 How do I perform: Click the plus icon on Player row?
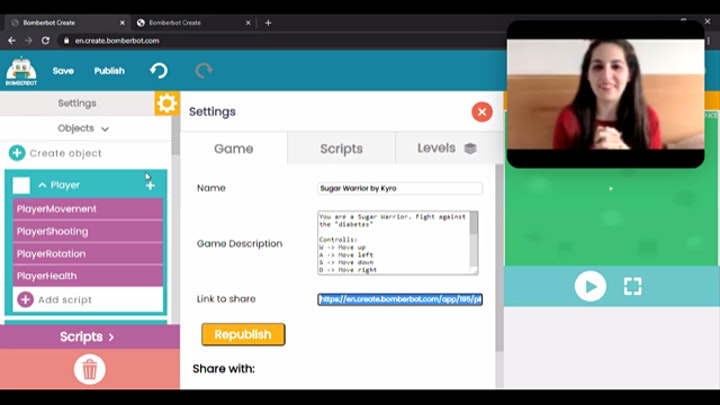click(150, 185)
